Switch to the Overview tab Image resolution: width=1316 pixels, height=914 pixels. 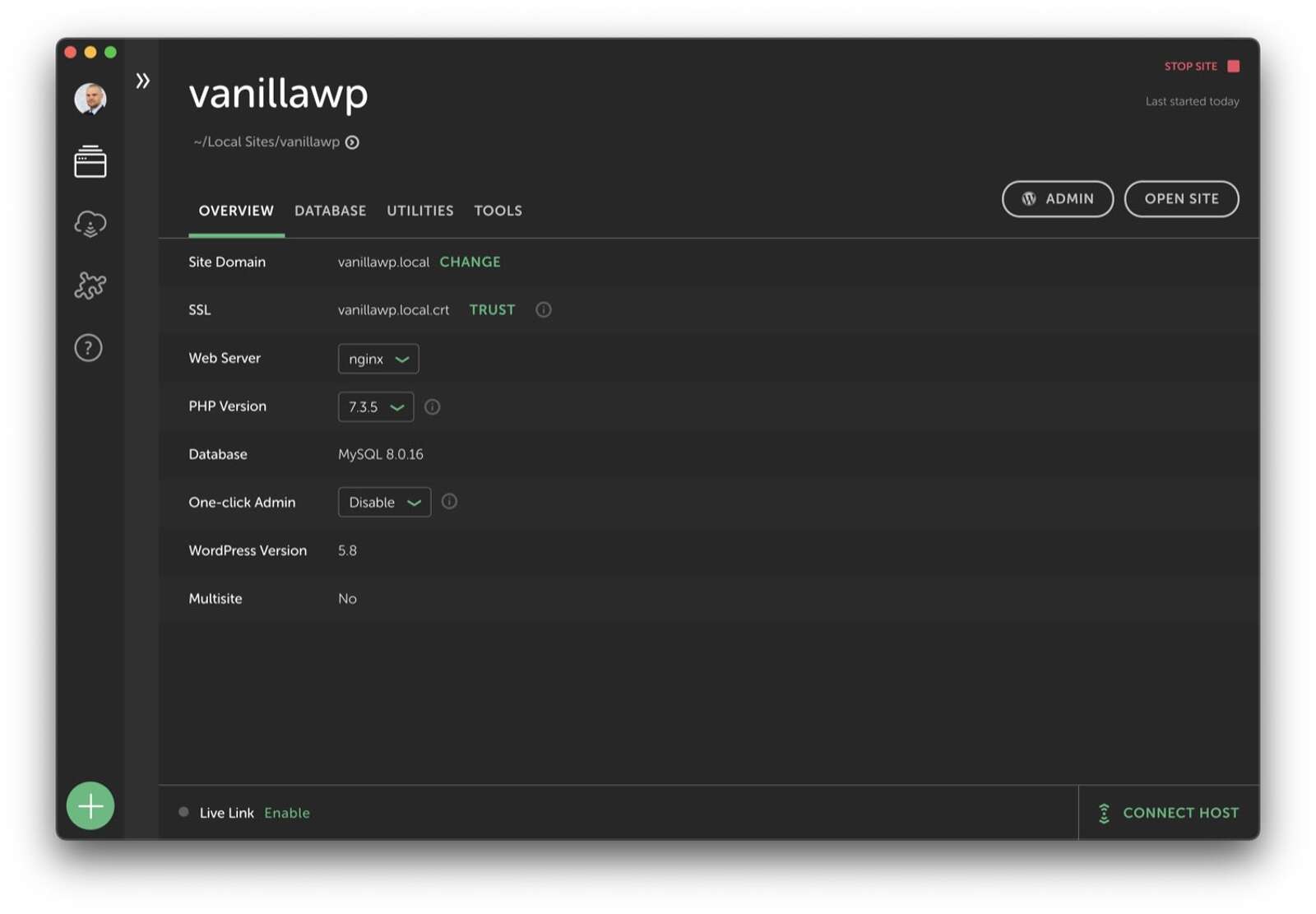pos(236,211)
